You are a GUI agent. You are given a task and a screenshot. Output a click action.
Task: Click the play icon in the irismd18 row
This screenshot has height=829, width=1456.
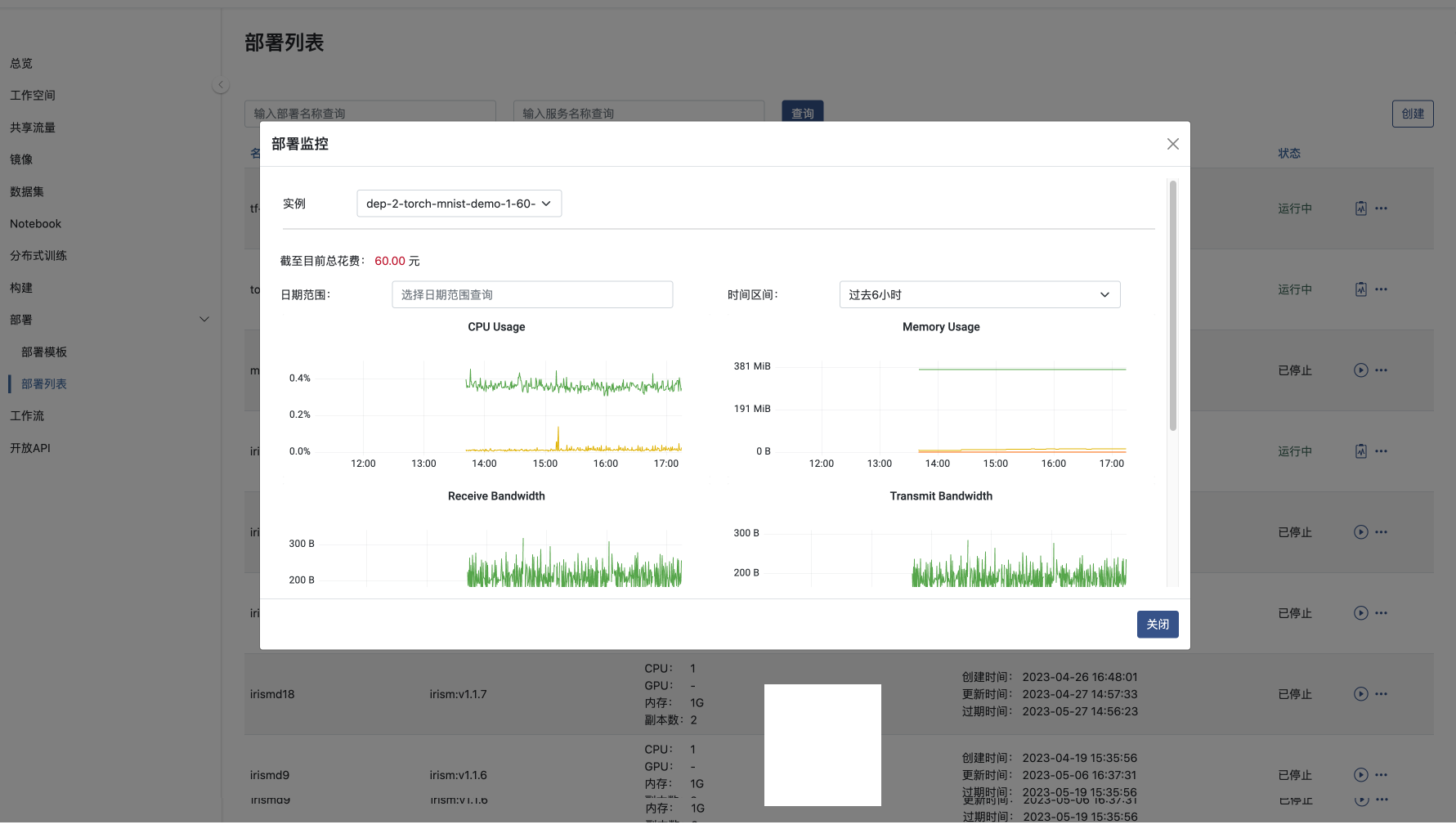(1360, 694)
